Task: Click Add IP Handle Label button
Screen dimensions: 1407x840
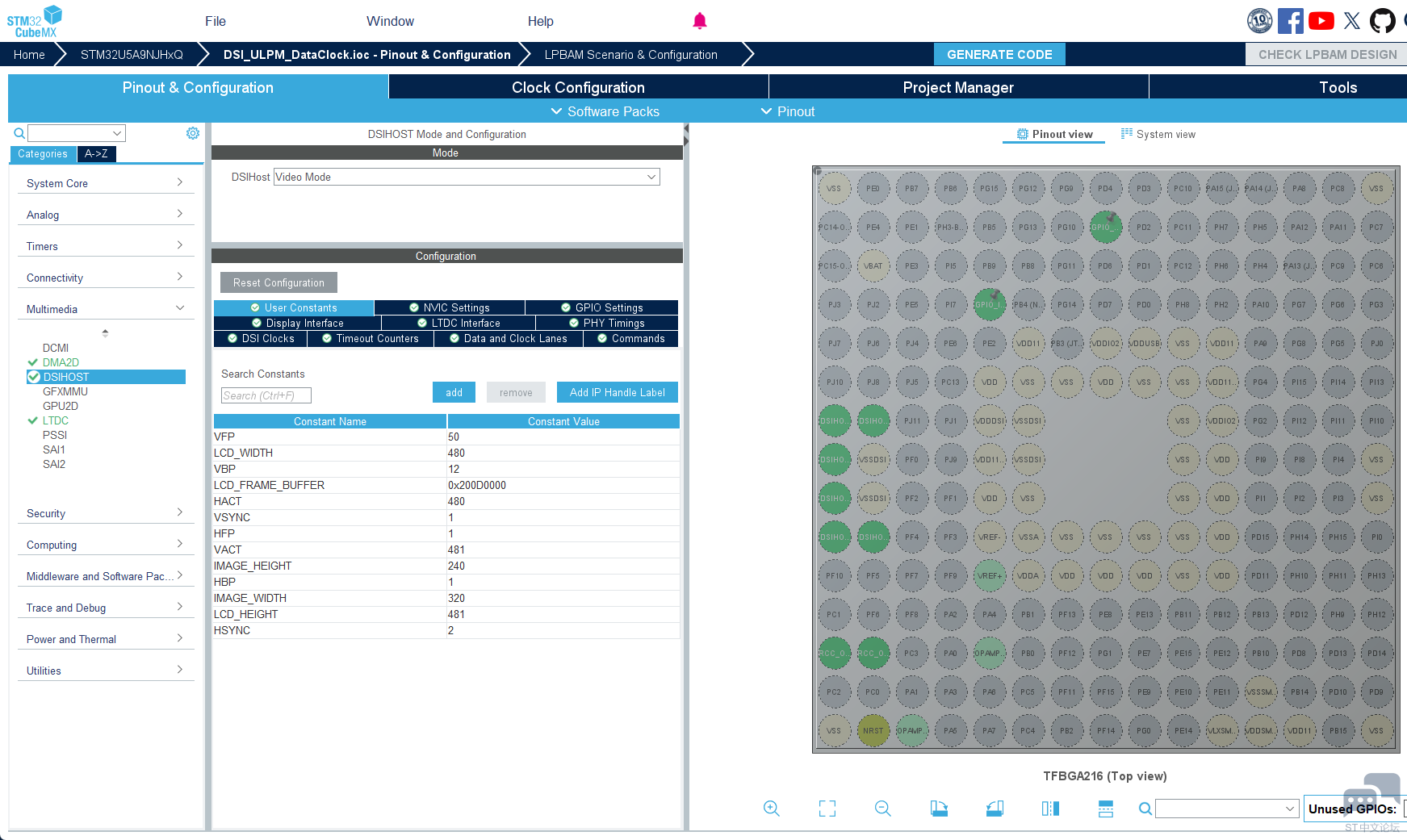Action: click(618, 392)
